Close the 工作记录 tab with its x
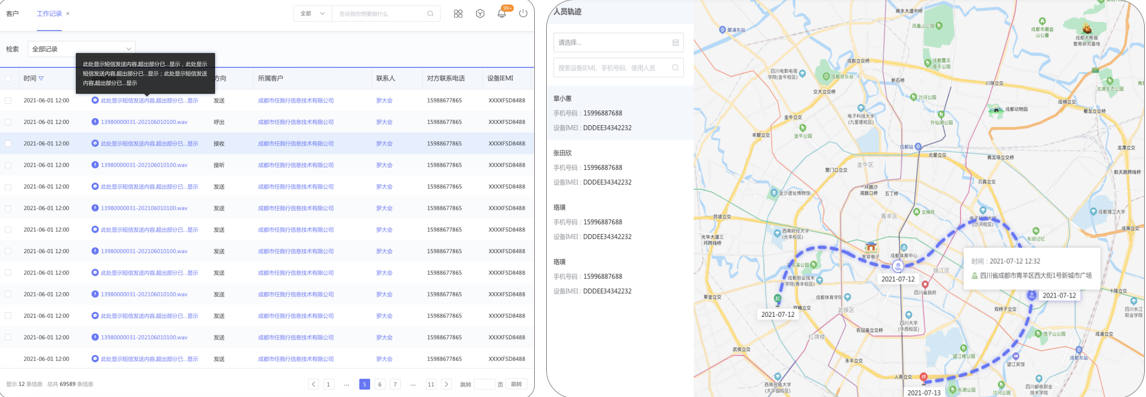Screen dimensions: 1146x397 click(68, 14)
